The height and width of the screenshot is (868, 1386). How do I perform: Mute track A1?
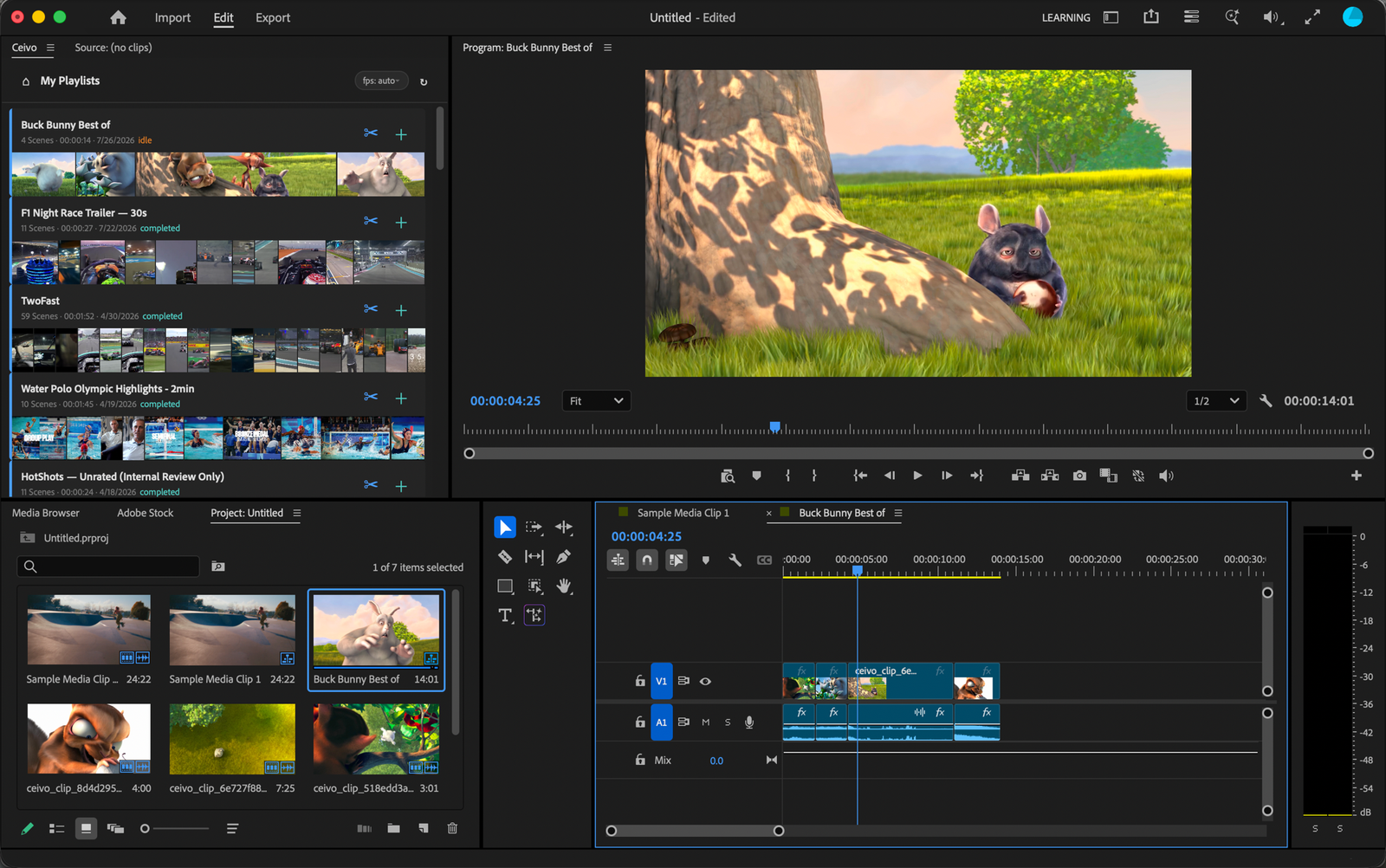pos(706,722)
